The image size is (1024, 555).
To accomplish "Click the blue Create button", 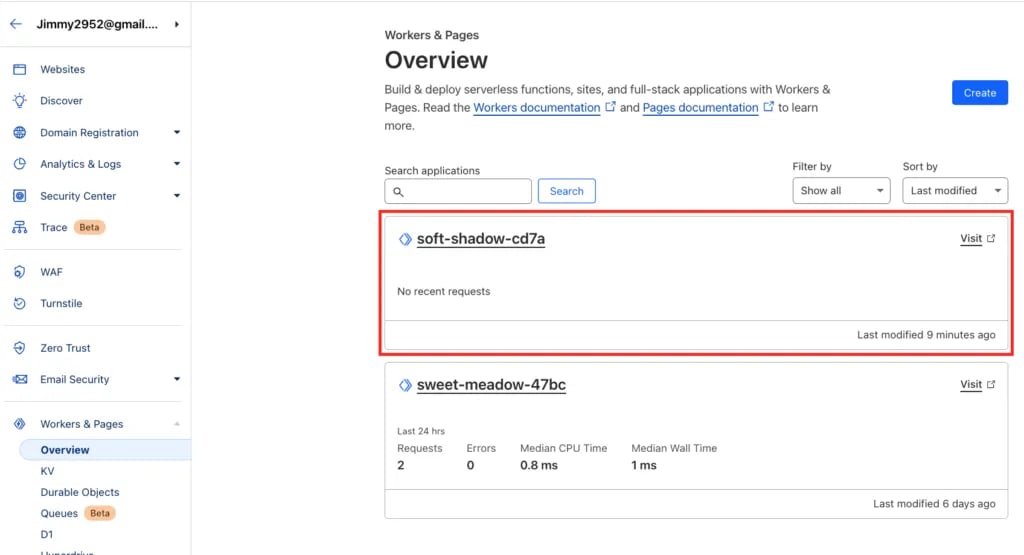I will pyautogui.click(x=980, y=93).
